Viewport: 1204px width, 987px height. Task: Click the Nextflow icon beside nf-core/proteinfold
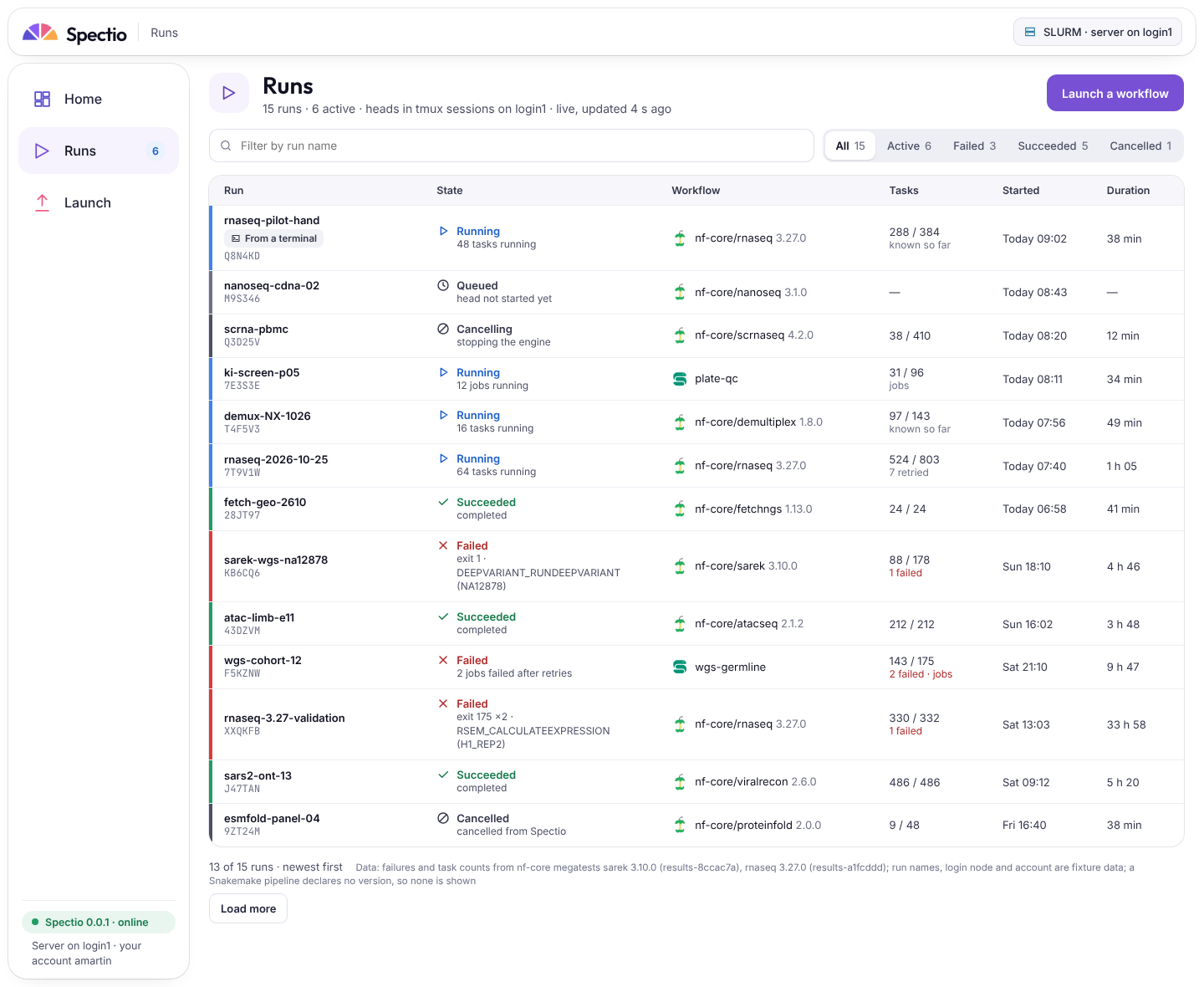(680, 825)
